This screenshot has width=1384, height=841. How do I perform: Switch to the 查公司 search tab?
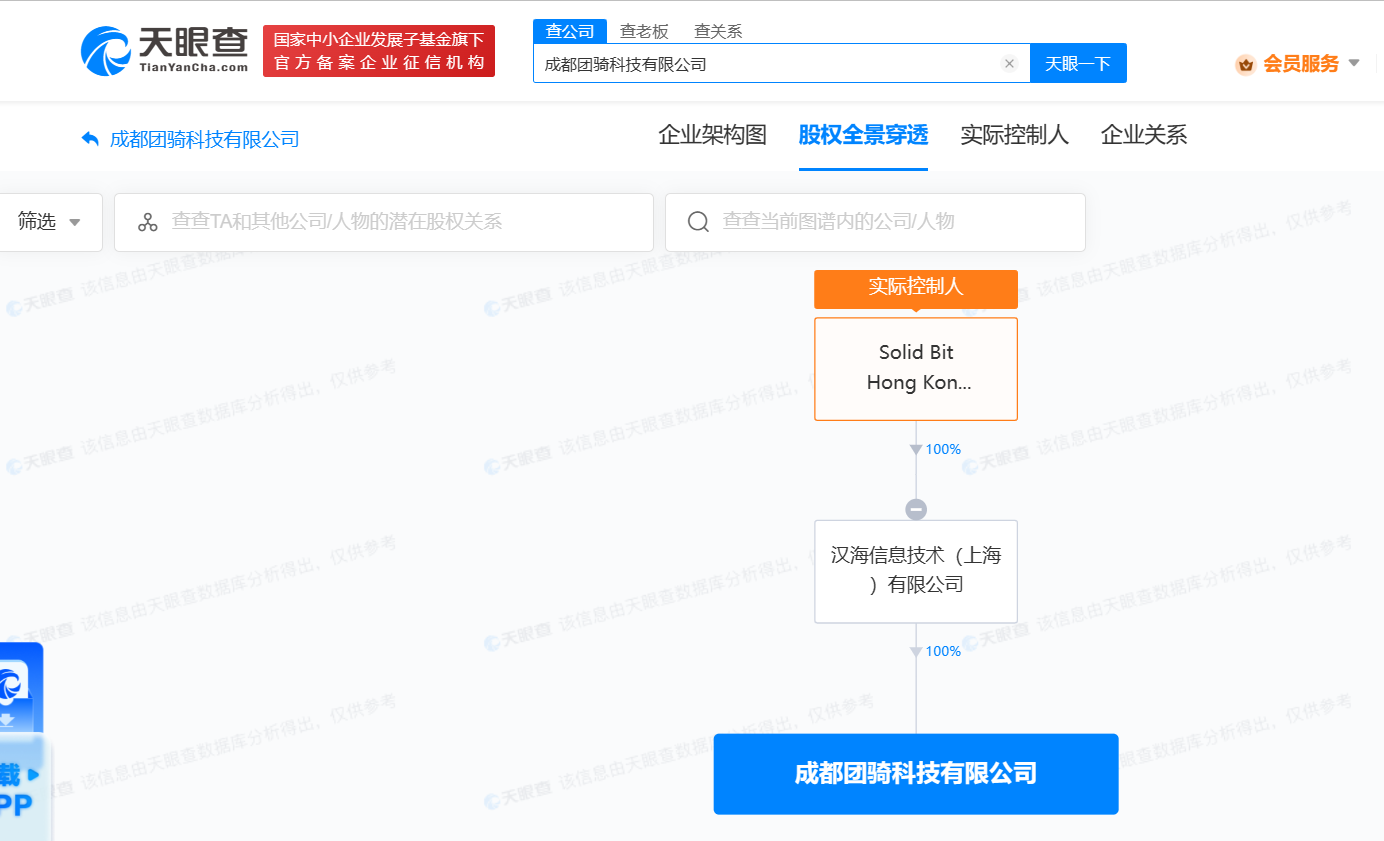570,31
